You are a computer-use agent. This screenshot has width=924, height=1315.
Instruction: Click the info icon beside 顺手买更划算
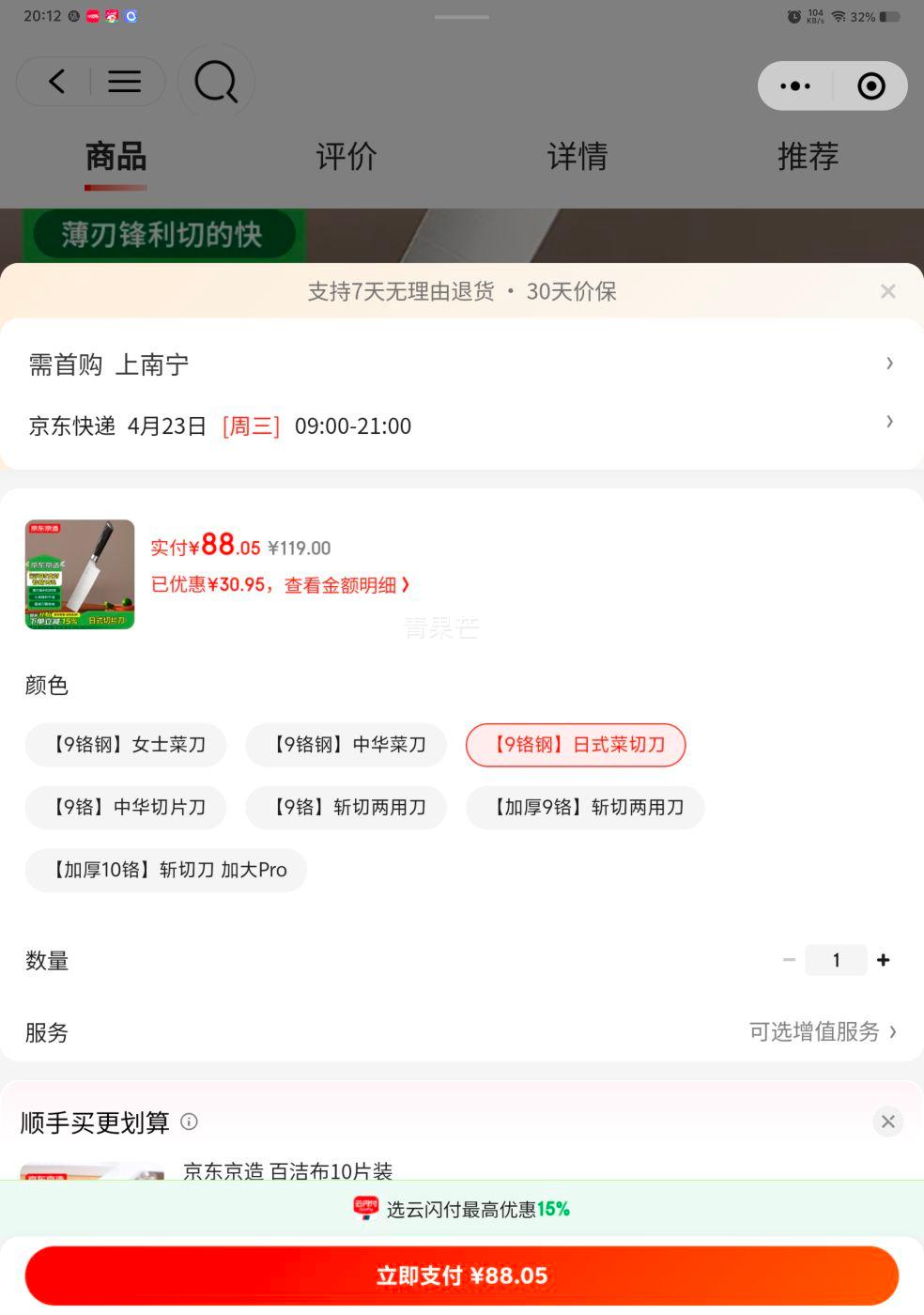click(189, 1122)
